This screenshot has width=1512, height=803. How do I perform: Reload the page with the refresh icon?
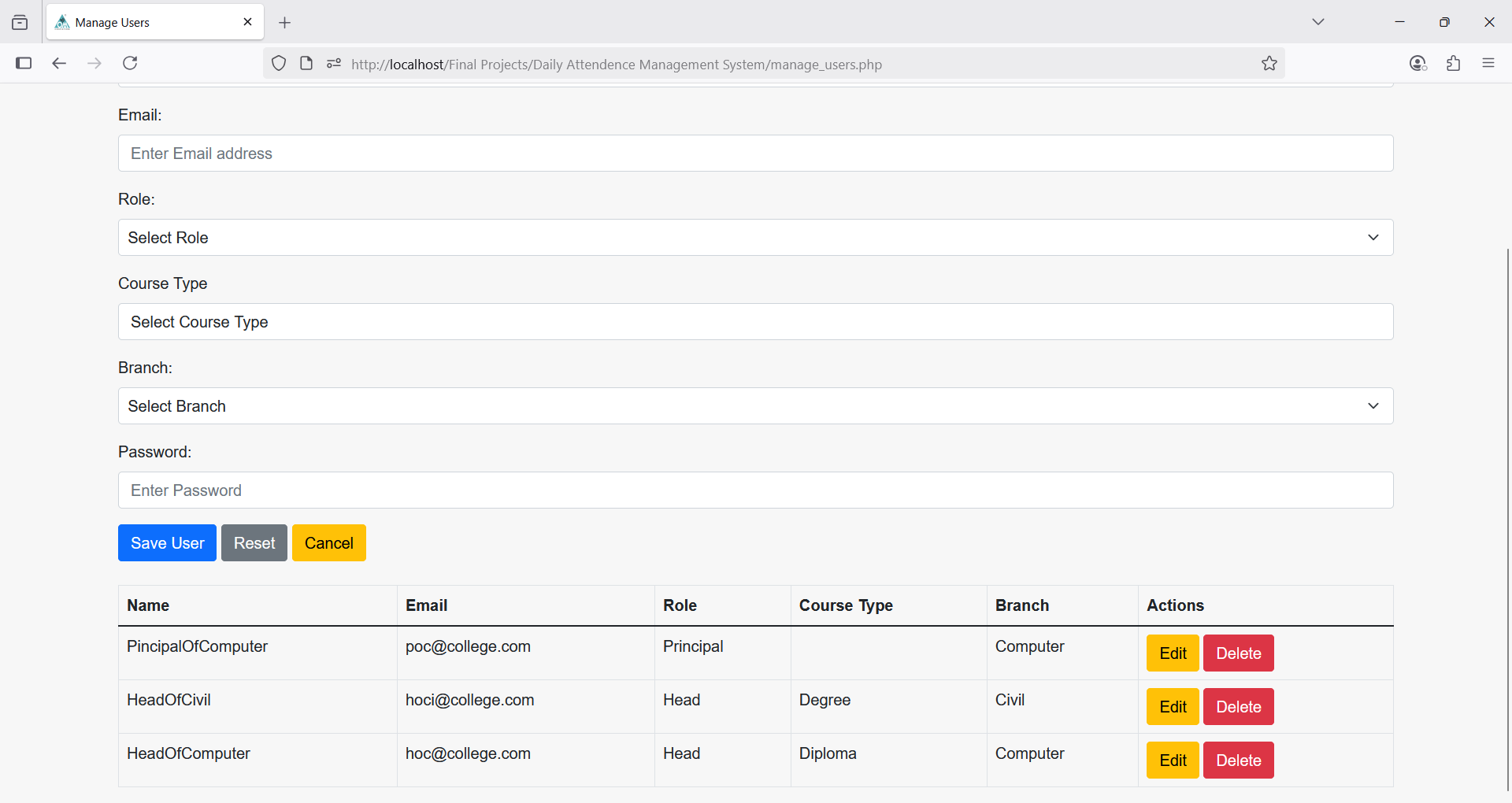click(x=130, y=63)
